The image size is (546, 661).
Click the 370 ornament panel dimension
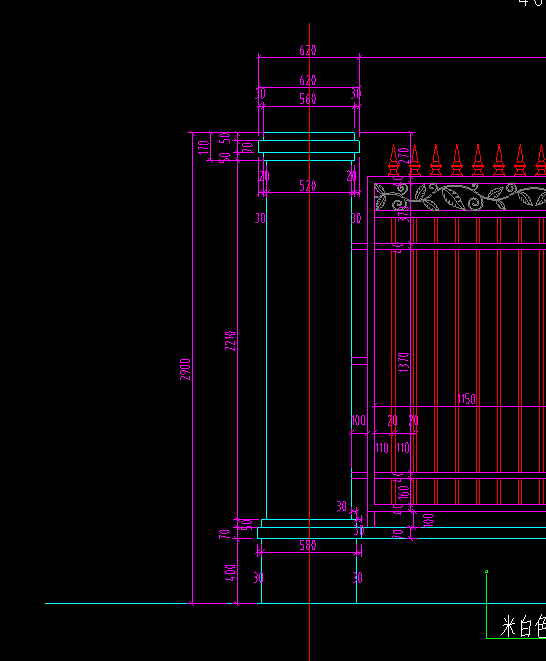click(x=403, y=214)
